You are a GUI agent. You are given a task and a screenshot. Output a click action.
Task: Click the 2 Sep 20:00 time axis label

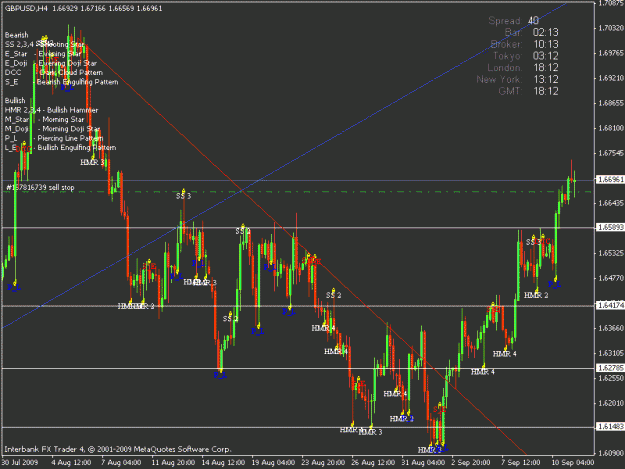(471, 463)
